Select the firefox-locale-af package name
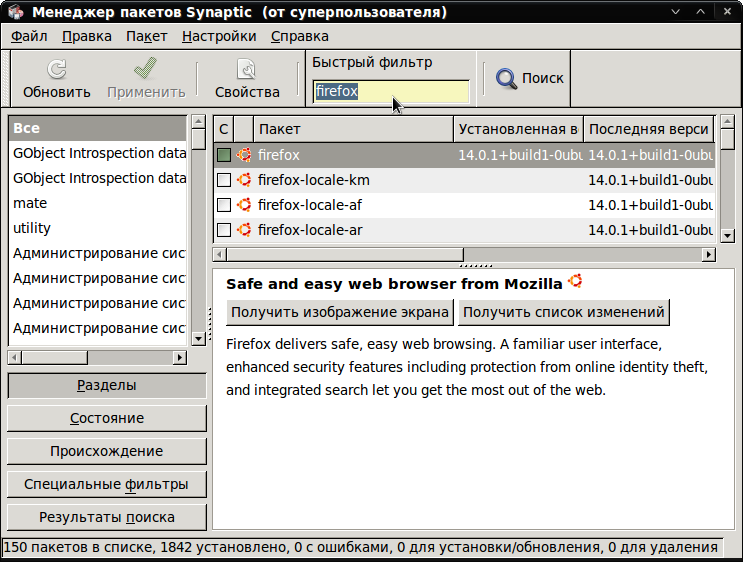Viewport: 743px width, 562px height. click(x=310, y=205)
